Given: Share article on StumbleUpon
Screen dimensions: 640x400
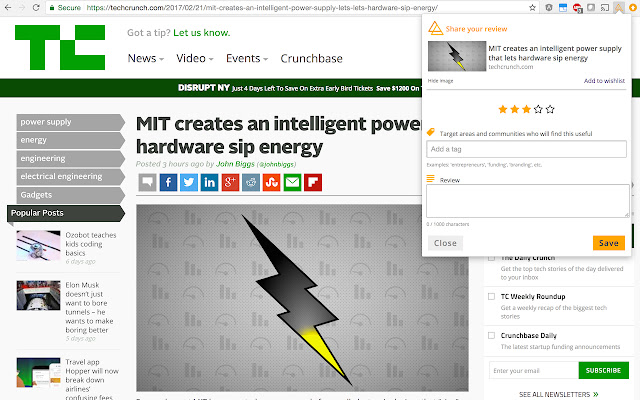Looking at the screenshot, I should point(271,182).
